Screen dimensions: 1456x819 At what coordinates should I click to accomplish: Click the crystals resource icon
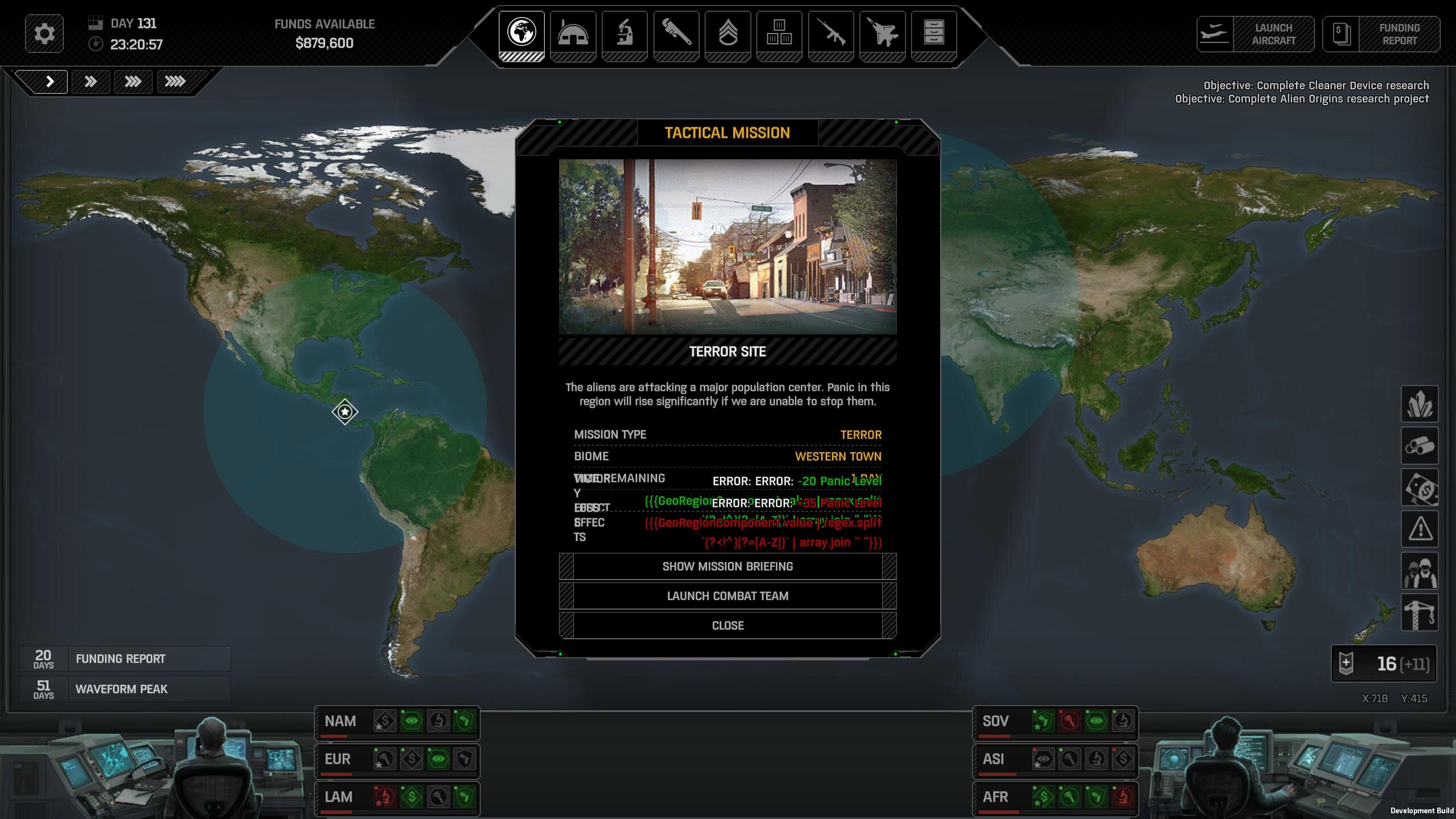[x=1419, y=404]
